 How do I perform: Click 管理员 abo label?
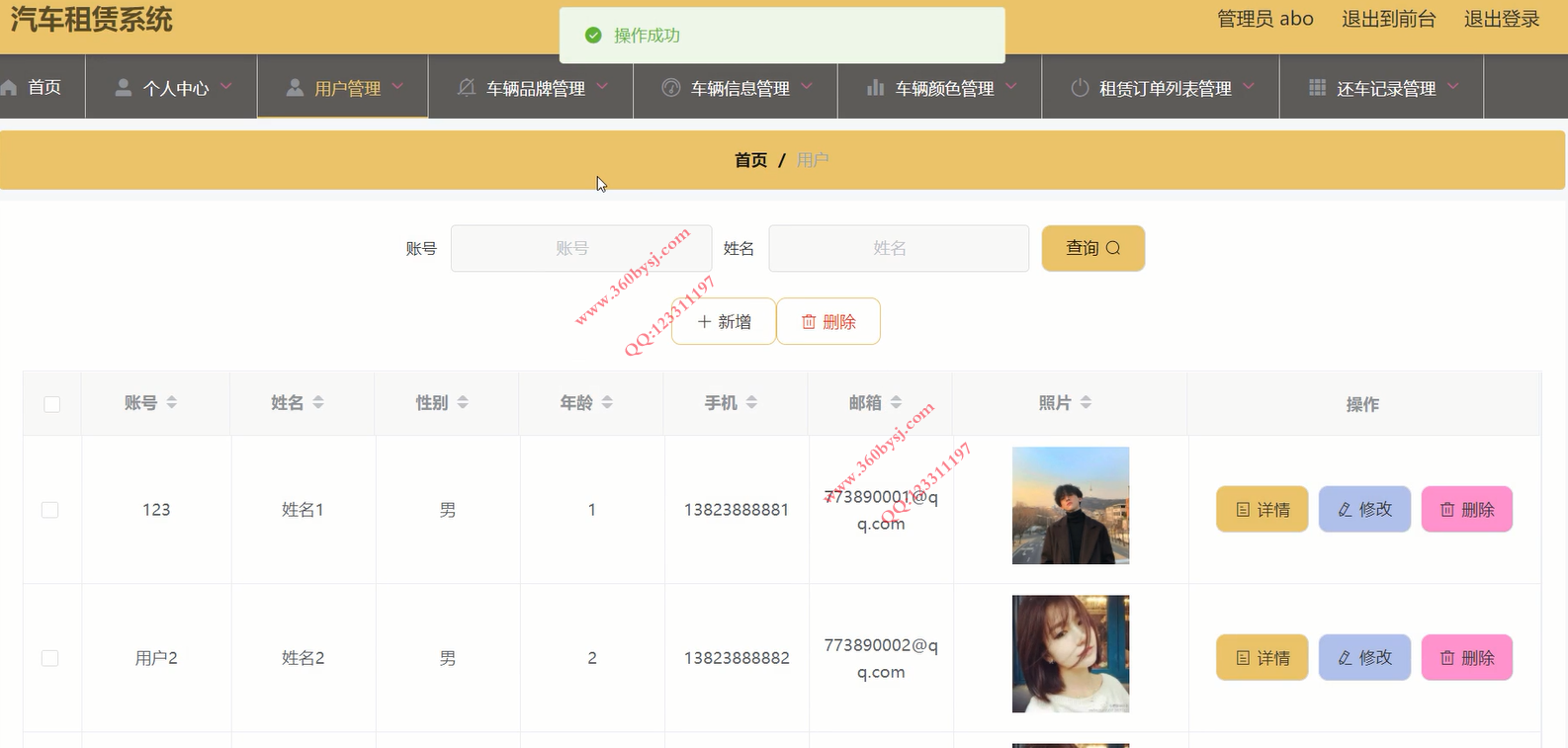pos(1264,19)
